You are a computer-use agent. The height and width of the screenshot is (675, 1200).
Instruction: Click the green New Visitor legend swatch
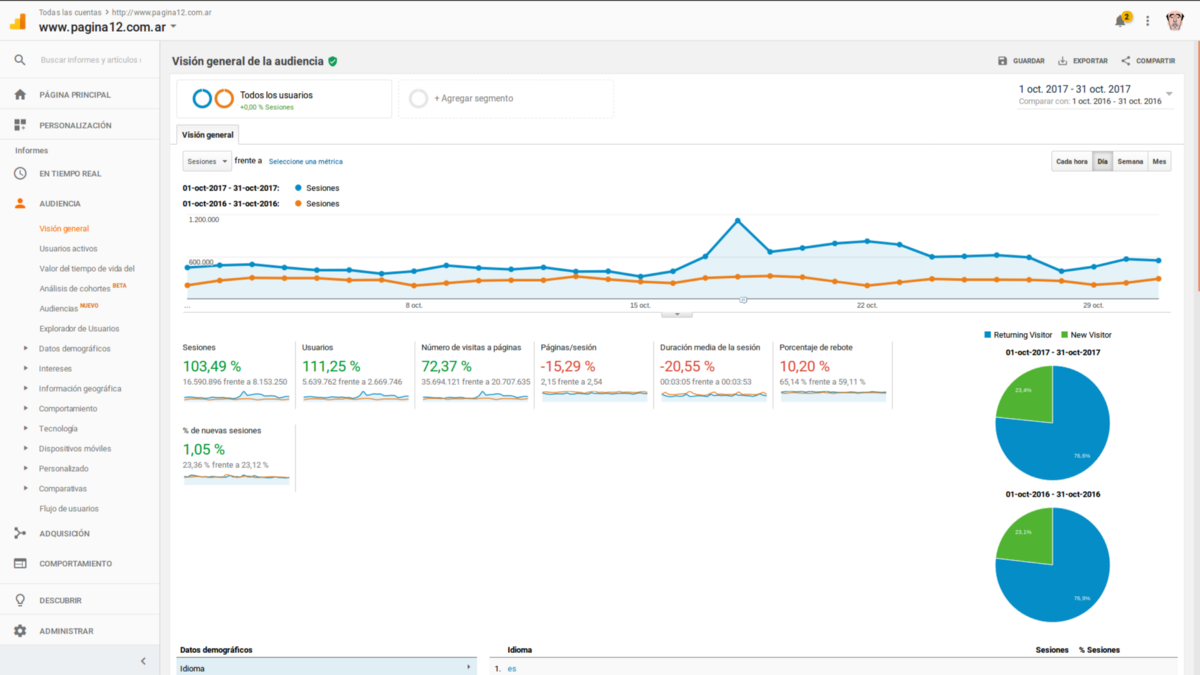tap(1065, 334)
